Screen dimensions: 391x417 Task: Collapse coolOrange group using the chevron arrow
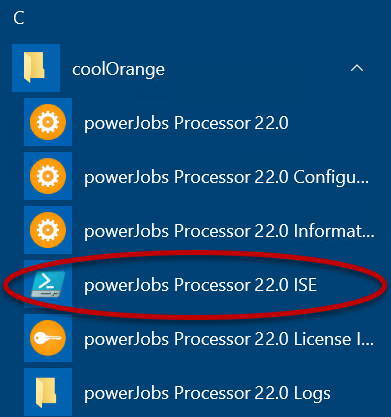357,68
